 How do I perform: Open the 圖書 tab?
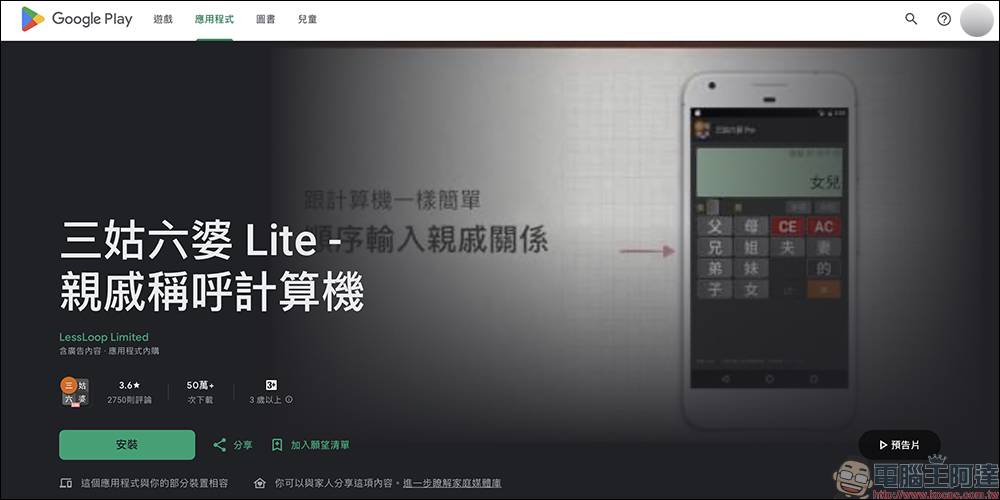pyautogui.click(x=266, y=19)
